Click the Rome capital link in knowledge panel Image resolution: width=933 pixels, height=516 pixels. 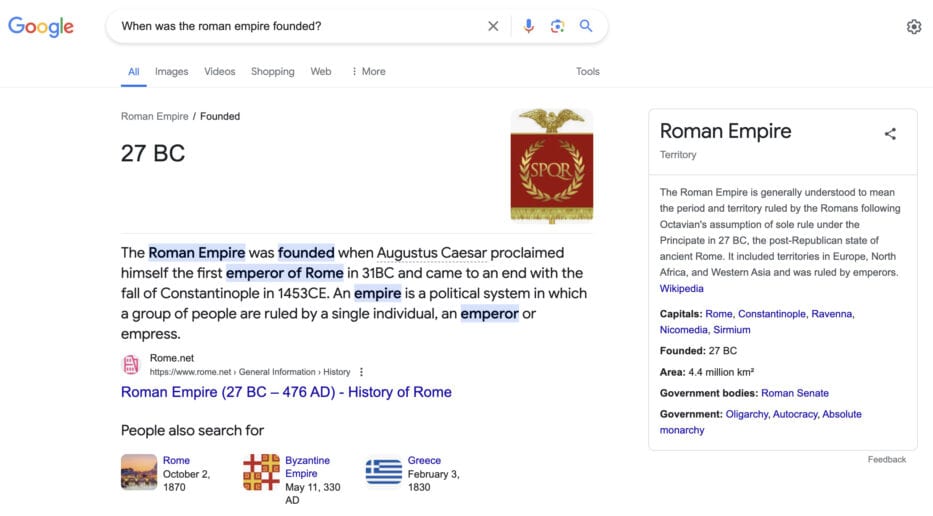click(719, 314)
